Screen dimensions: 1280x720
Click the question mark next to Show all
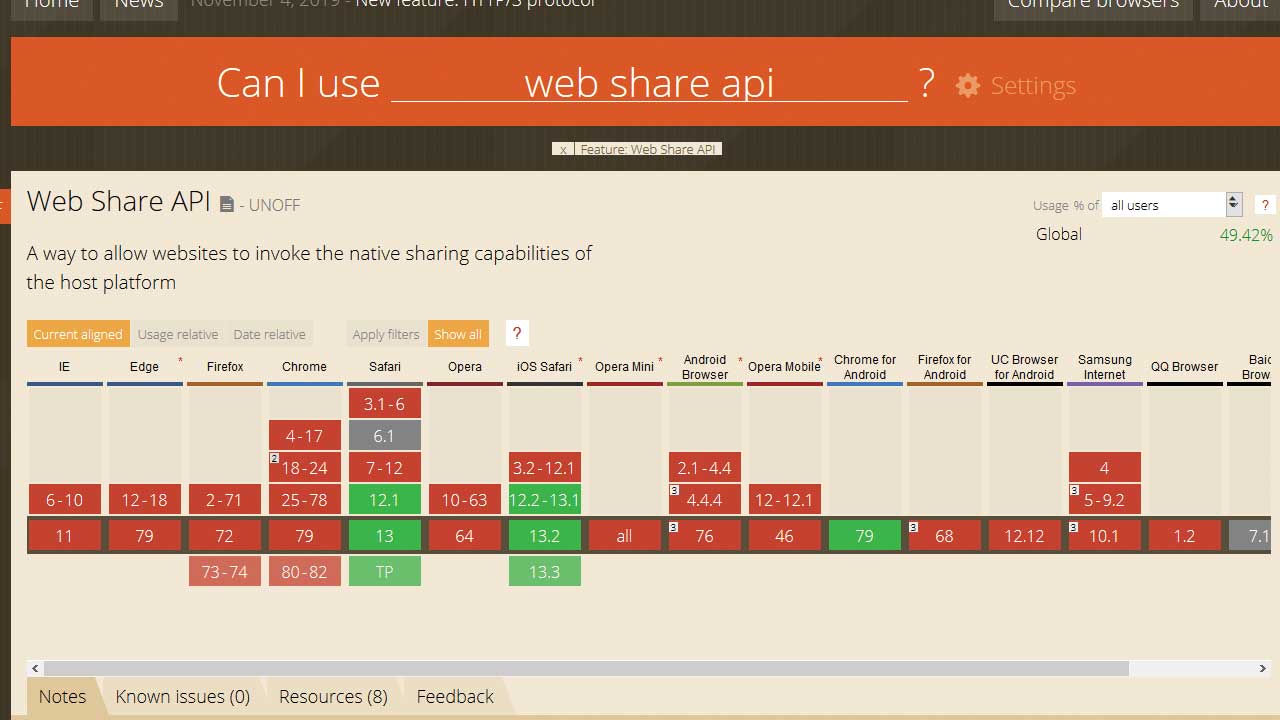click(516, 333)
